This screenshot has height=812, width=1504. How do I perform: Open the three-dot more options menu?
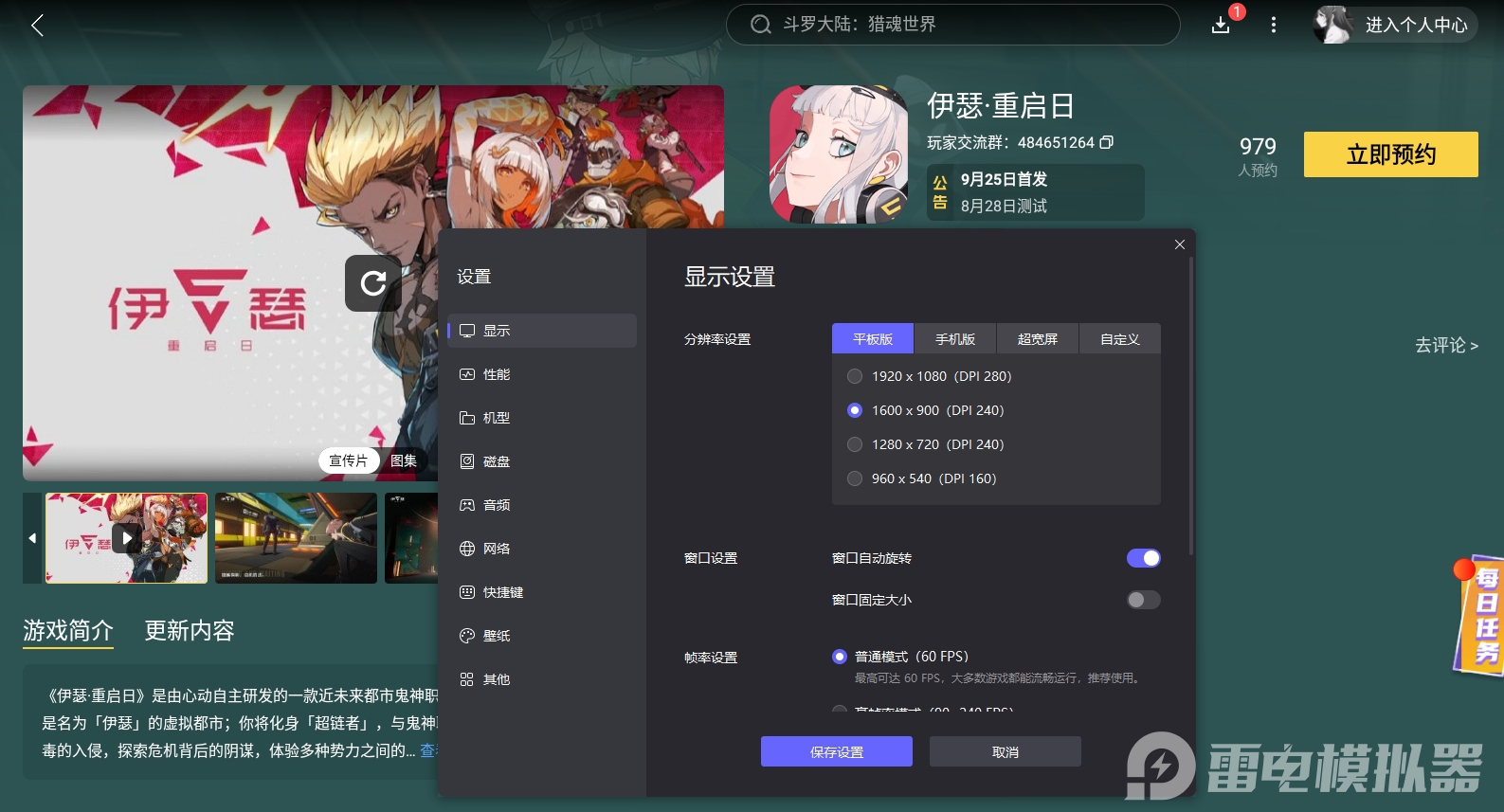(1274, 26)
